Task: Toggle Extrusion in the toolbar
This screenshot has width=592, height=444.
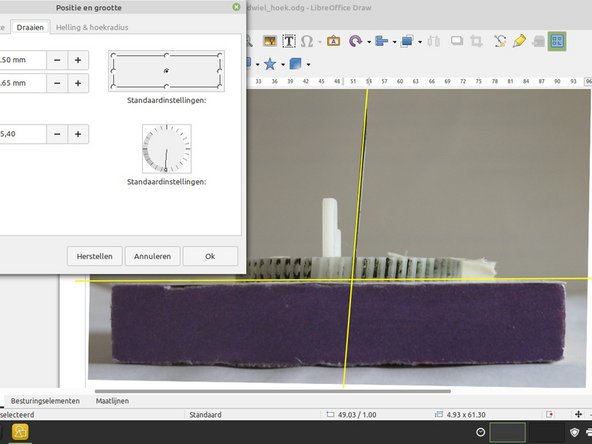Action: pyautogui.click(x=538, y=41)
